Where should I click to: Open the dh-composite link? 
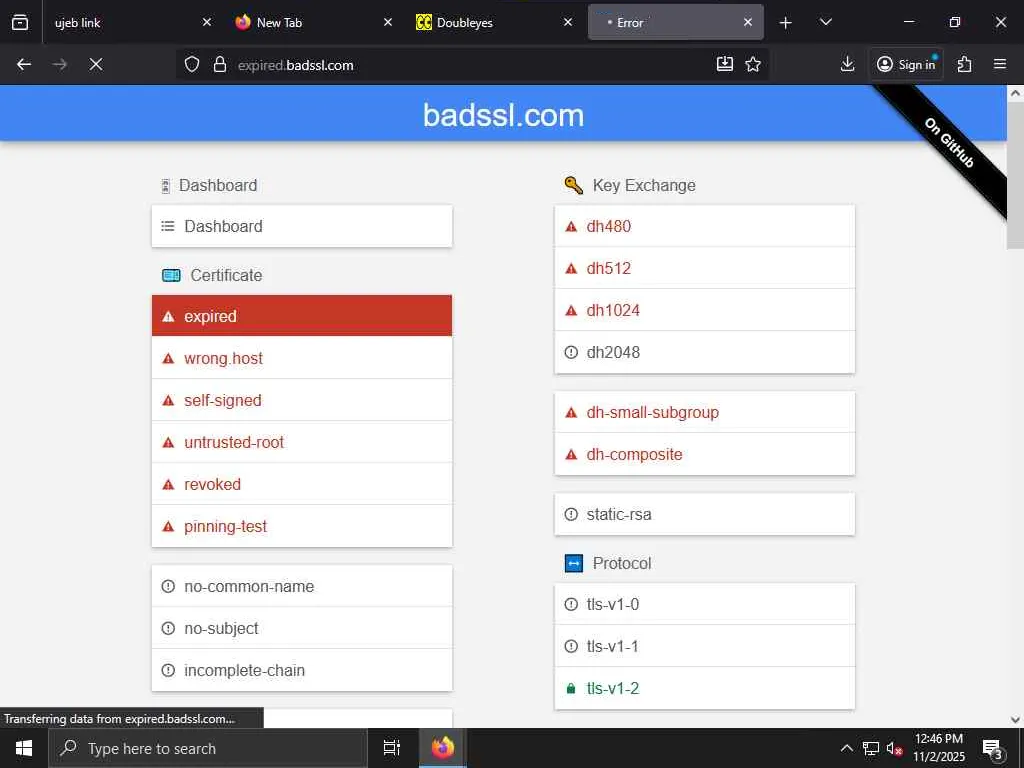[x=705, y=454]
